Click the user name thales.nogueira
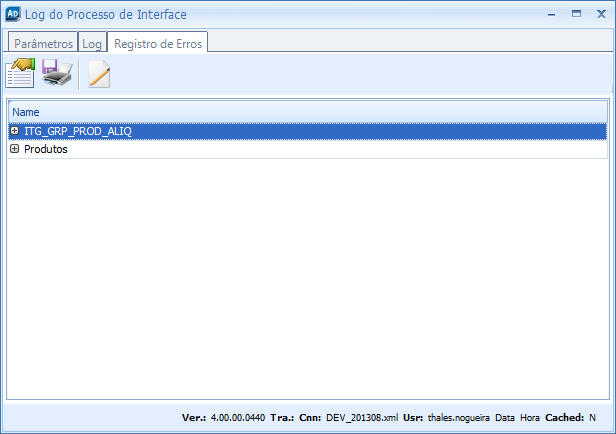 coord(458,418)
